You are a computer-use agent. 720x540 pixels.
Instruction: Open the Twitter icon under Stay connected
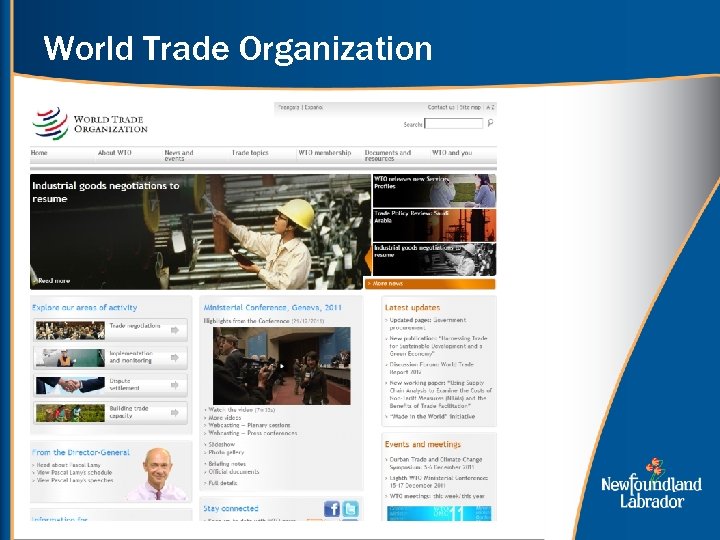[x=351, y=509]
